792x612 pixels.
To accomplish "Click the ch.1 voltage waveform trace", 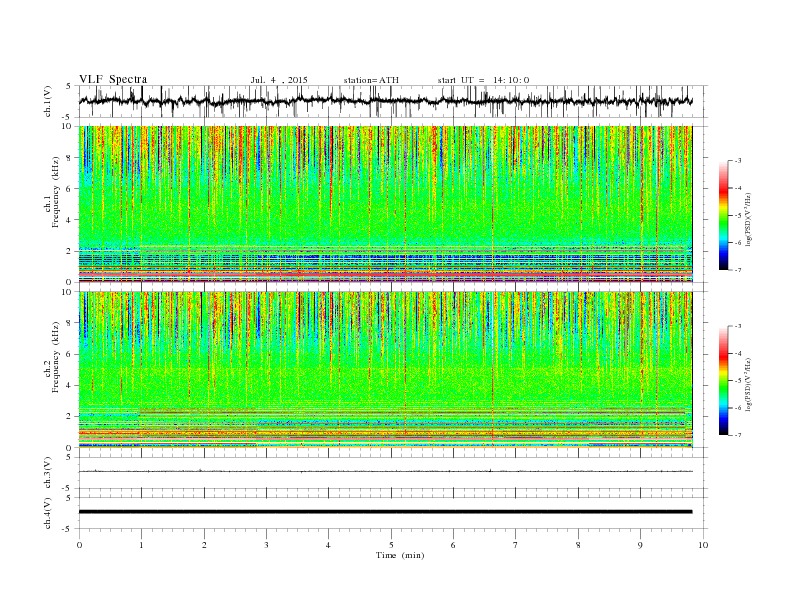I will click(x=385, y=101).
